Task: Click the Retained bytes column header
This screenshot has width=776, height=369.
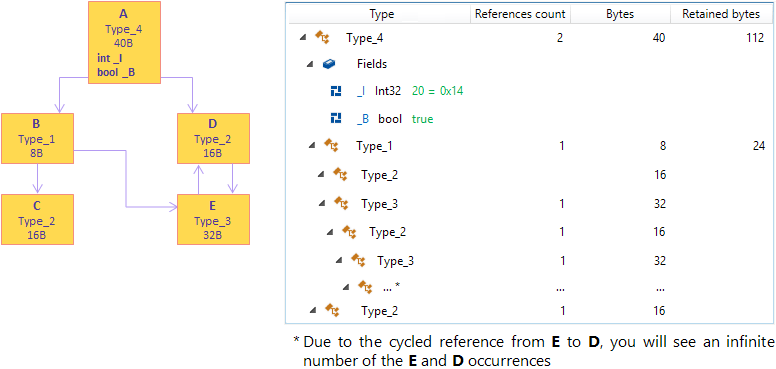Action: point(721,14)
